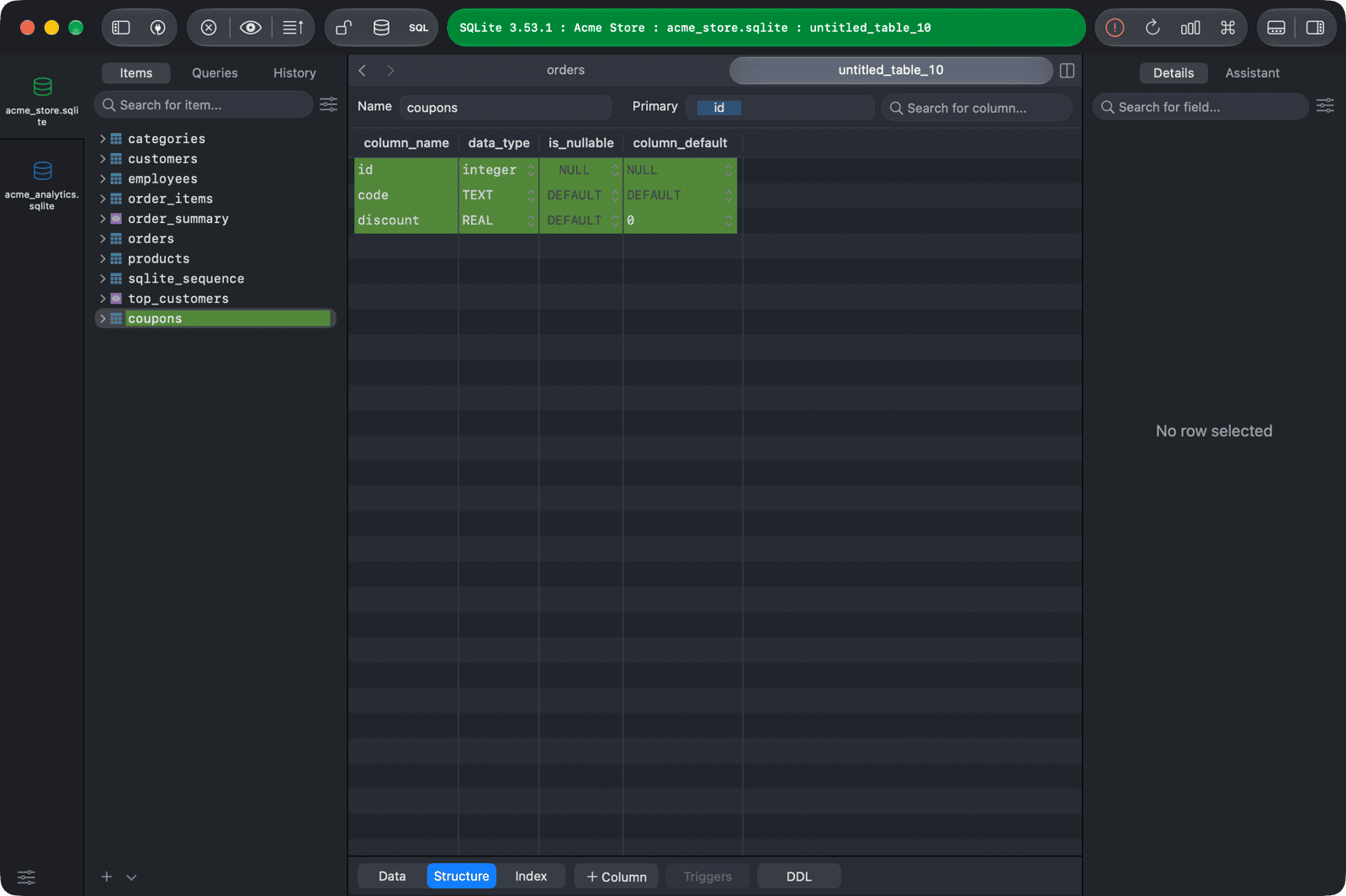
Task: Click the command key shortcut icon
Action: tap(1228, 28)
